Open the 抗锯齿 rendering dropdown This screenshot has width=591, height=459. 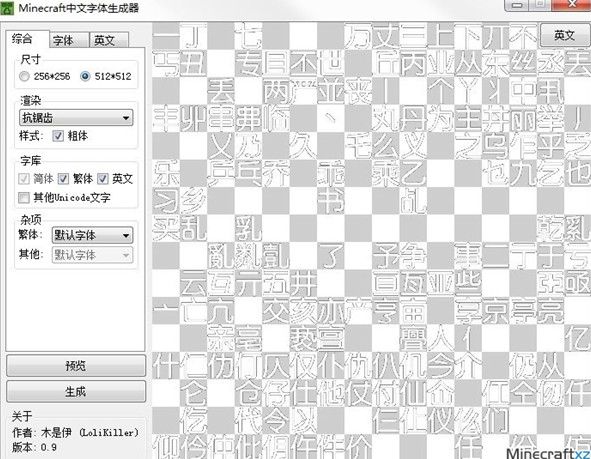coord(76,118)
